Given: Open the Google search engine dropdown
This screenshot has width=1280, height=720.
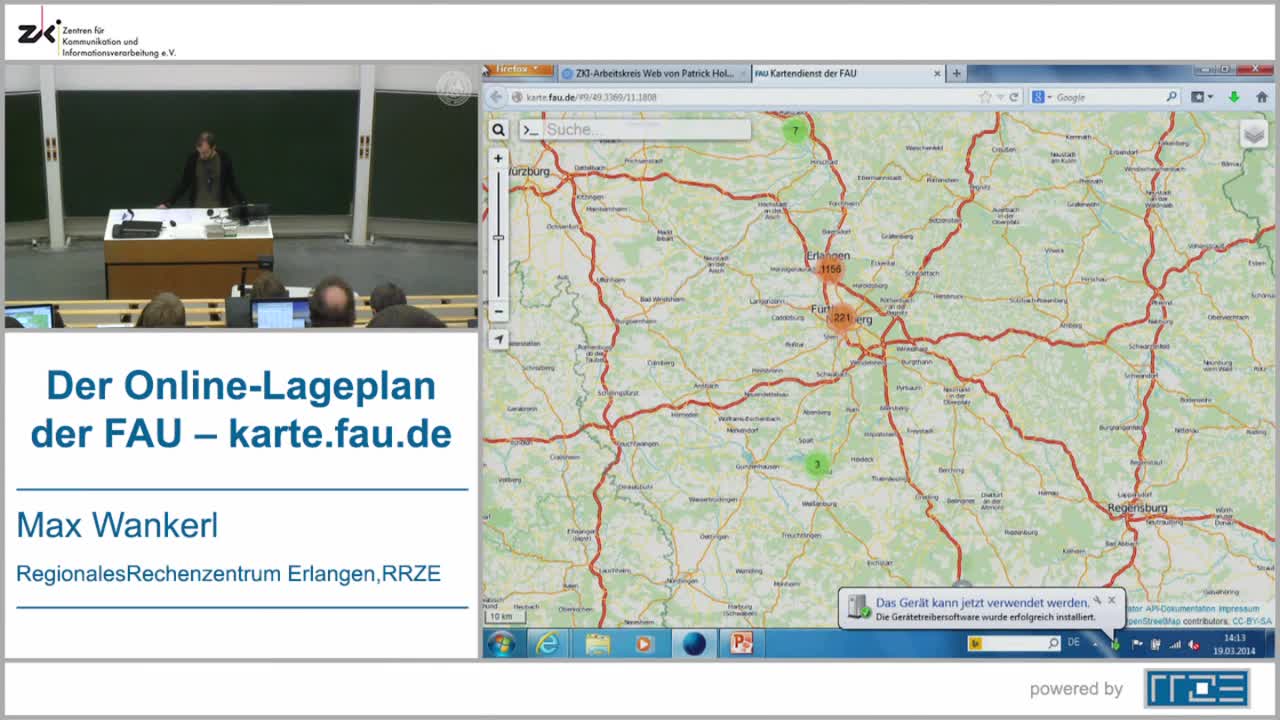Looking at the screenshot, I should coord(1047,96).
